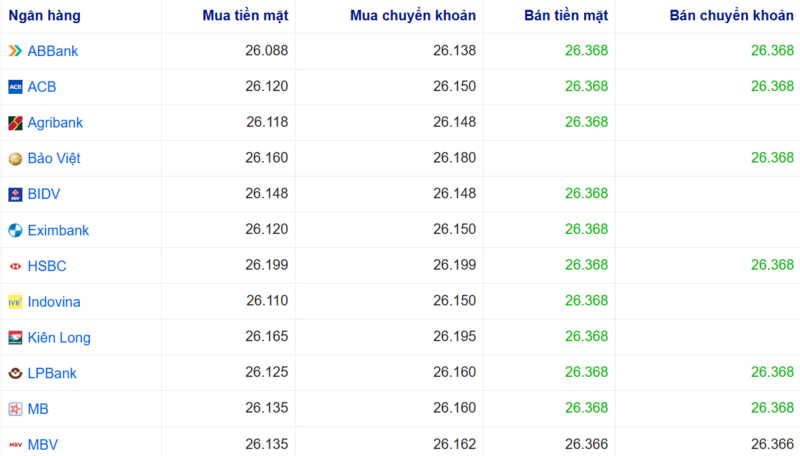The image size is (800, 456).
Task: Open the ABBank link
Action: tap(53, 51)
